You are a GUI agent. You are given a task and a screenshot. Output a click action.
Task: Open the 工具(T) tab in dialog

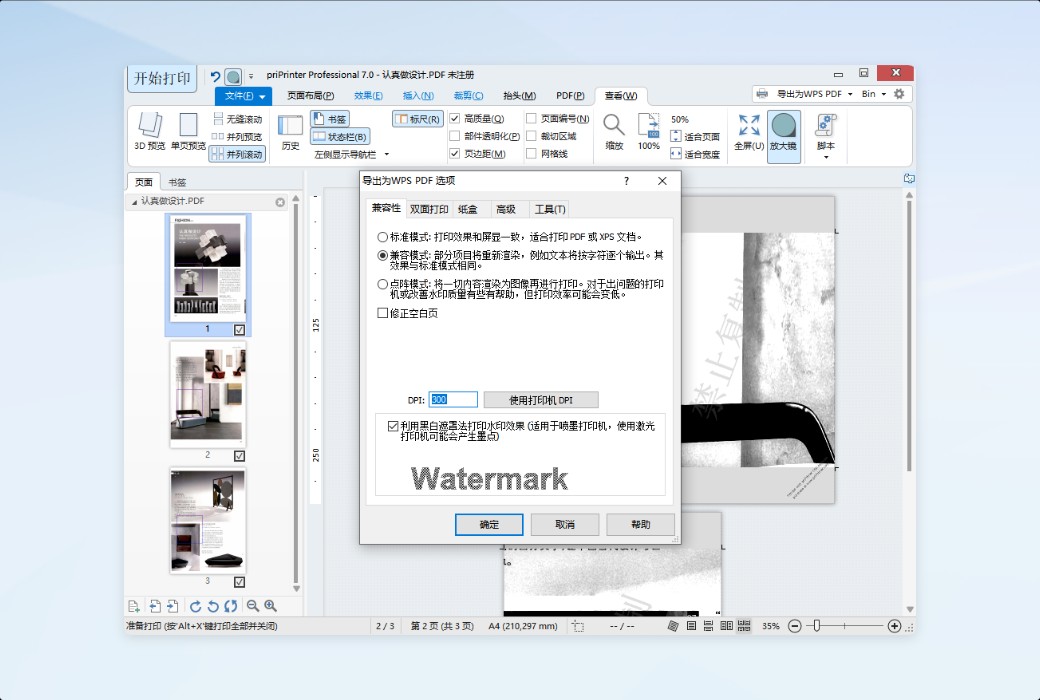(x=550, y=209)
